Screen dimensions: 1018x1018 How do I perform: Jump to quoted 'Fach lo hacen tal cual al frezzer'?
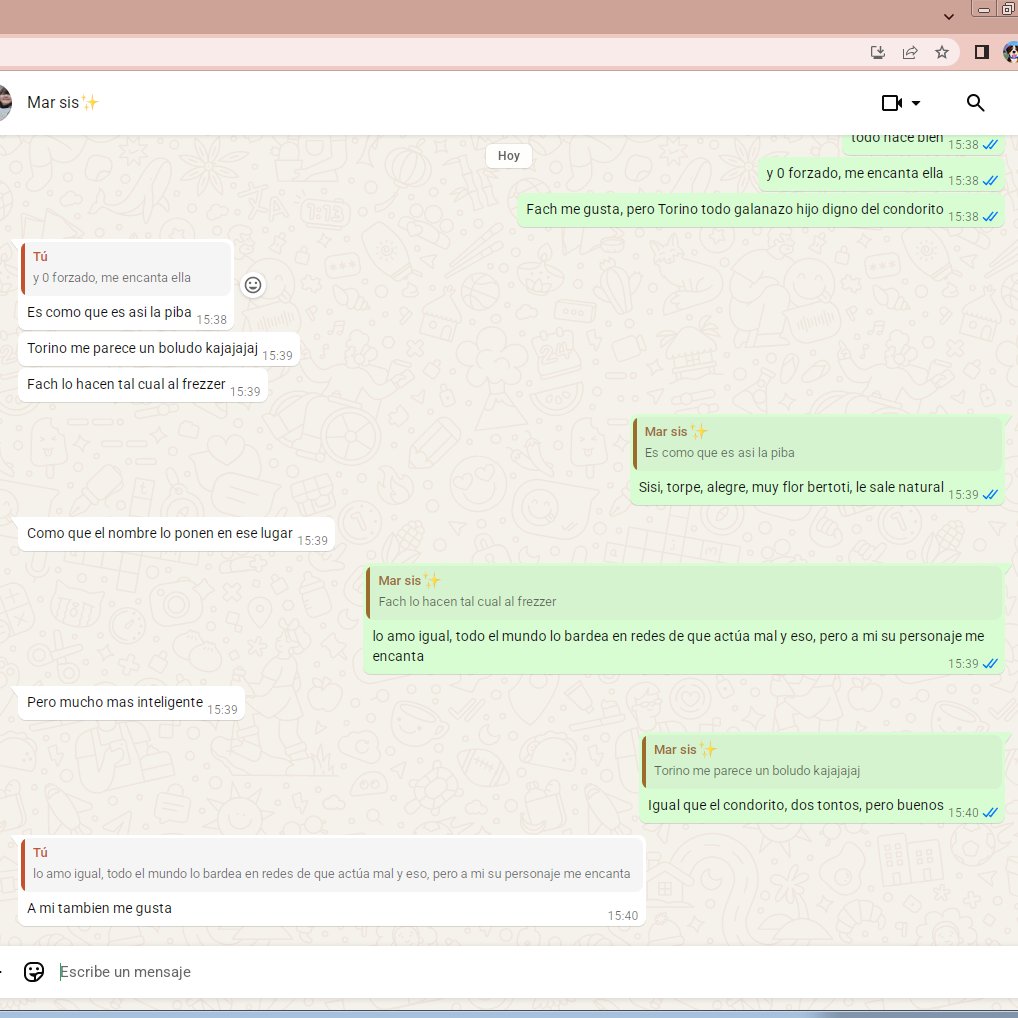pyautogui.click(x=684, y=591)
